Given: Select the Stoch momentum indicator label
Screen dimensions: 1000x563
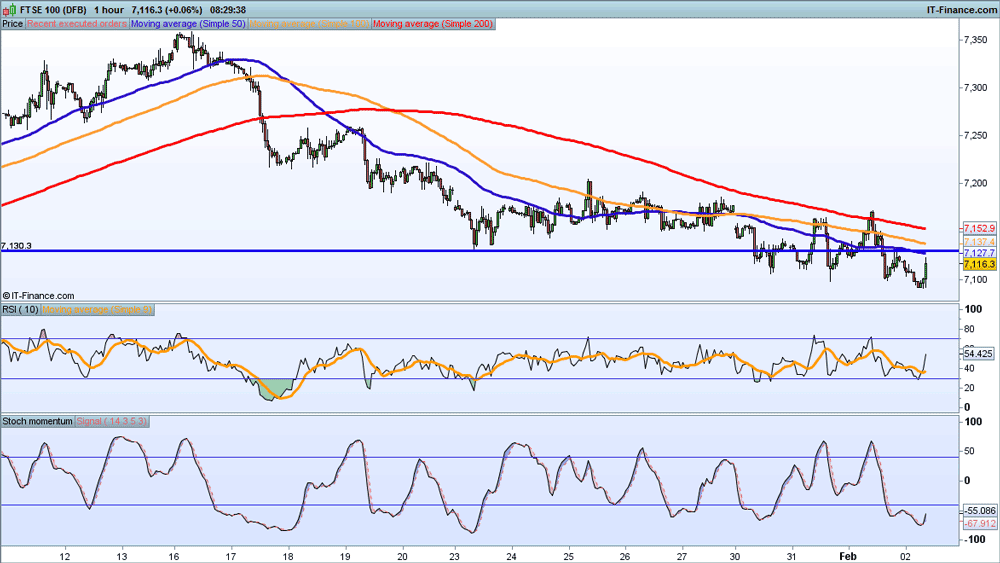Looking at the screenshot, I should [x=38, y=421].
